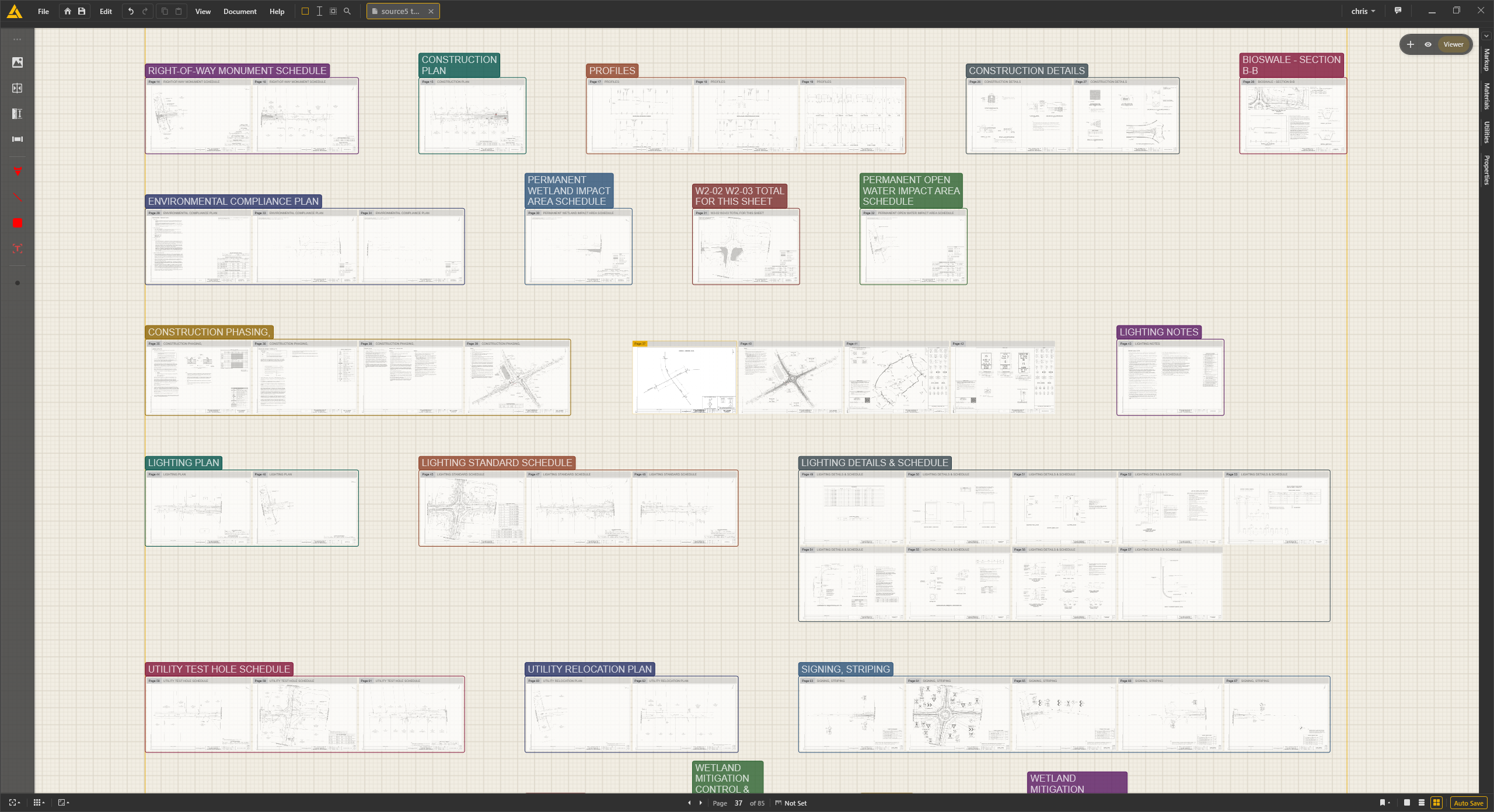
Task: Open the Page 15 Construction Plan thumbnail
Action: click(472, 116)
